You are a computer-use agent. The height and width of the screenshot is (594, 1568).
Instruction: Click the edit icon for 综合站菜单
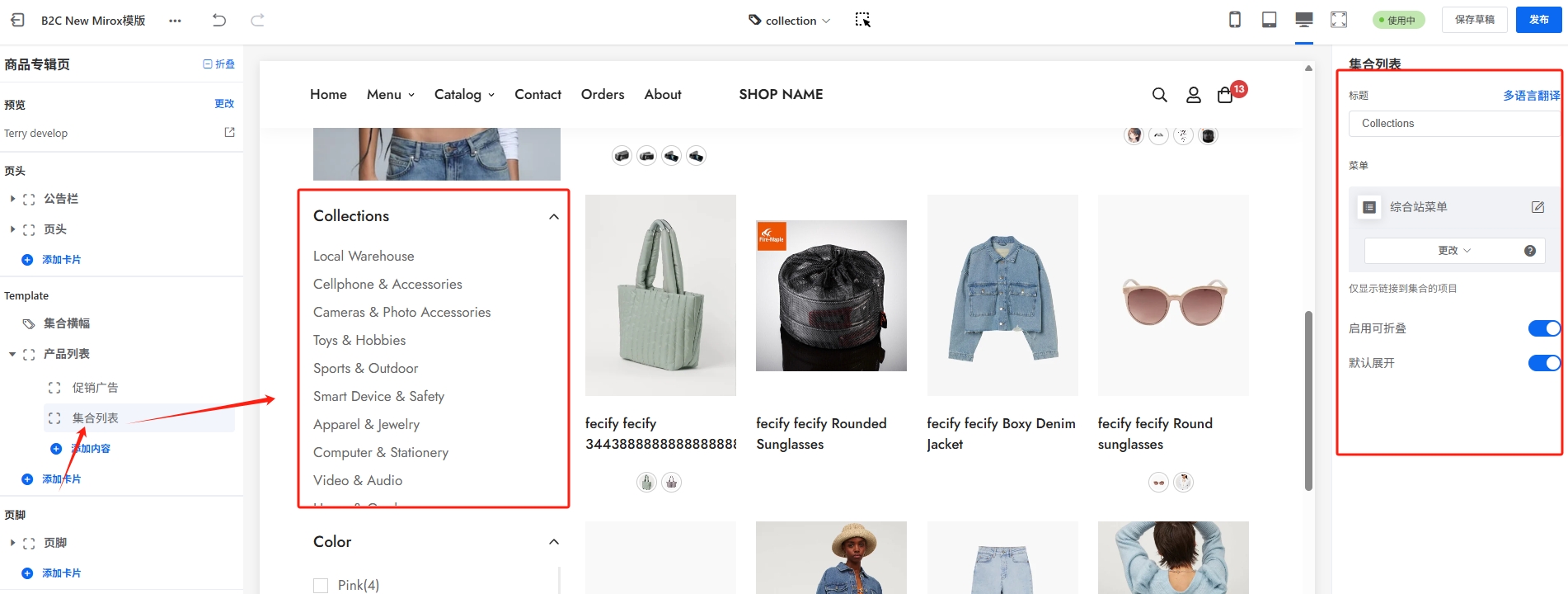coord(1537,207)
